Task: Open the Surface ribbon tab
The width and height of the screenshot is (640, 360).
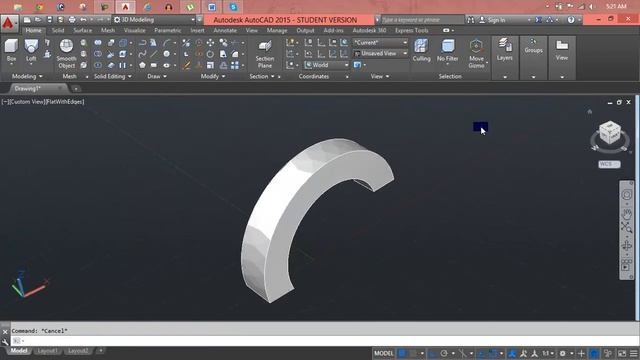Action: [82, 30]
